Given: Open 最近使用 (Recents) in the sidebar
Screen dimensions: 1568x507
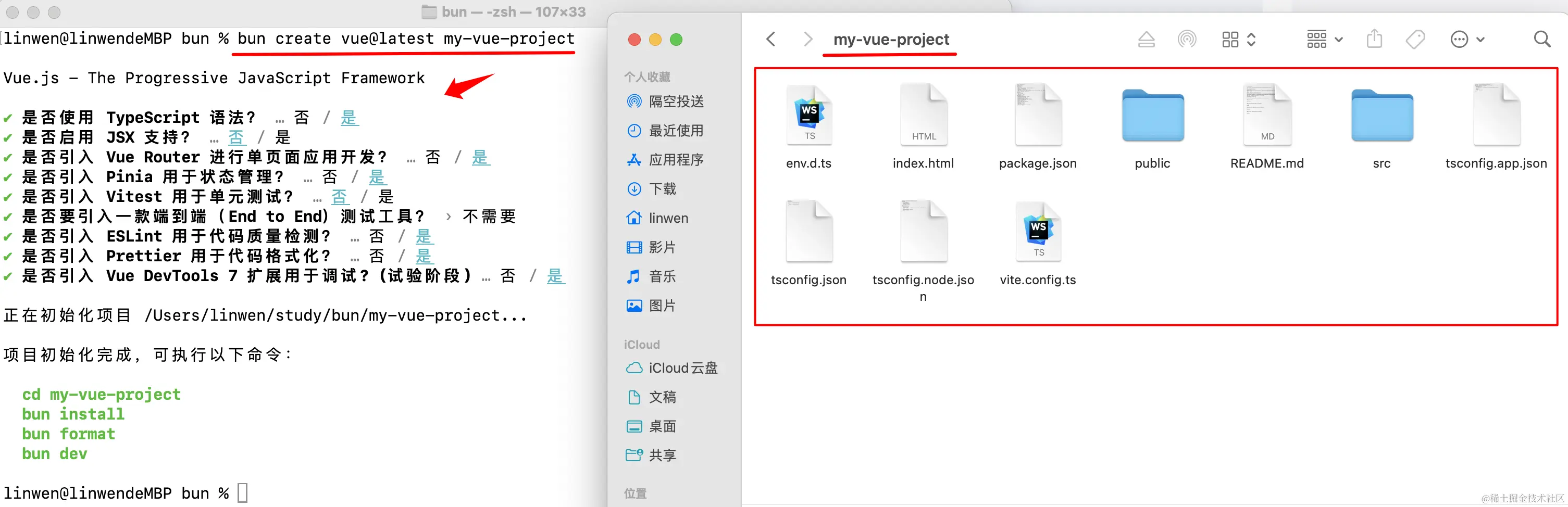Looking at the screenshot, I should point(665,131).
